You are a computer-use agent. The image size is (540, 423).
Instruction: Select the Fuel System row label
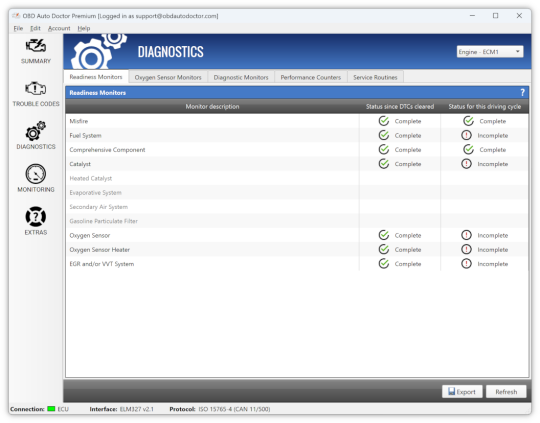pos(85,135)
